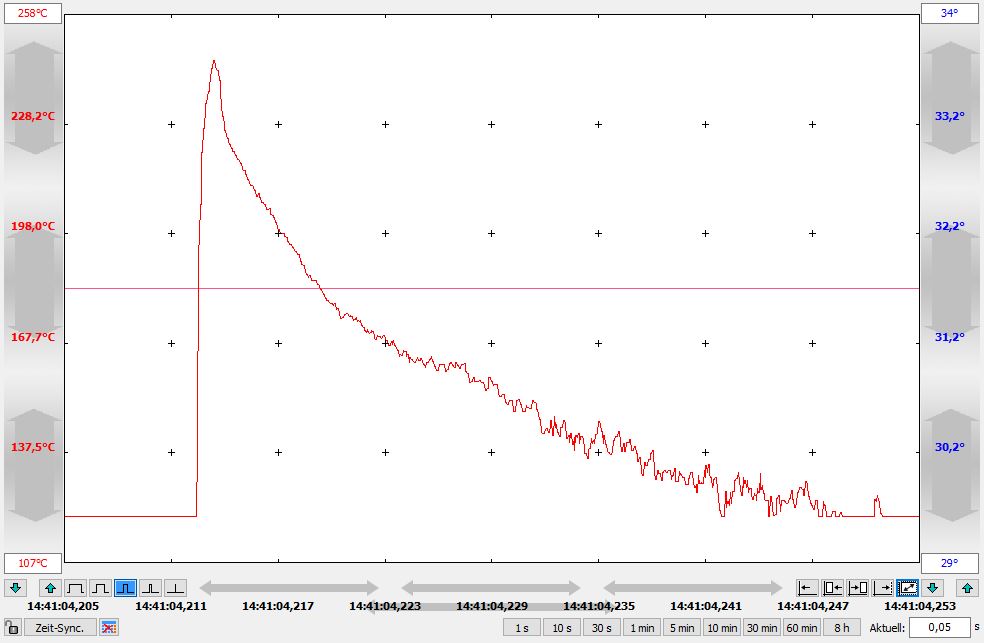Select the 8 h time range
984x643 pixels.
pyautogui.click(x=841, y=628)
